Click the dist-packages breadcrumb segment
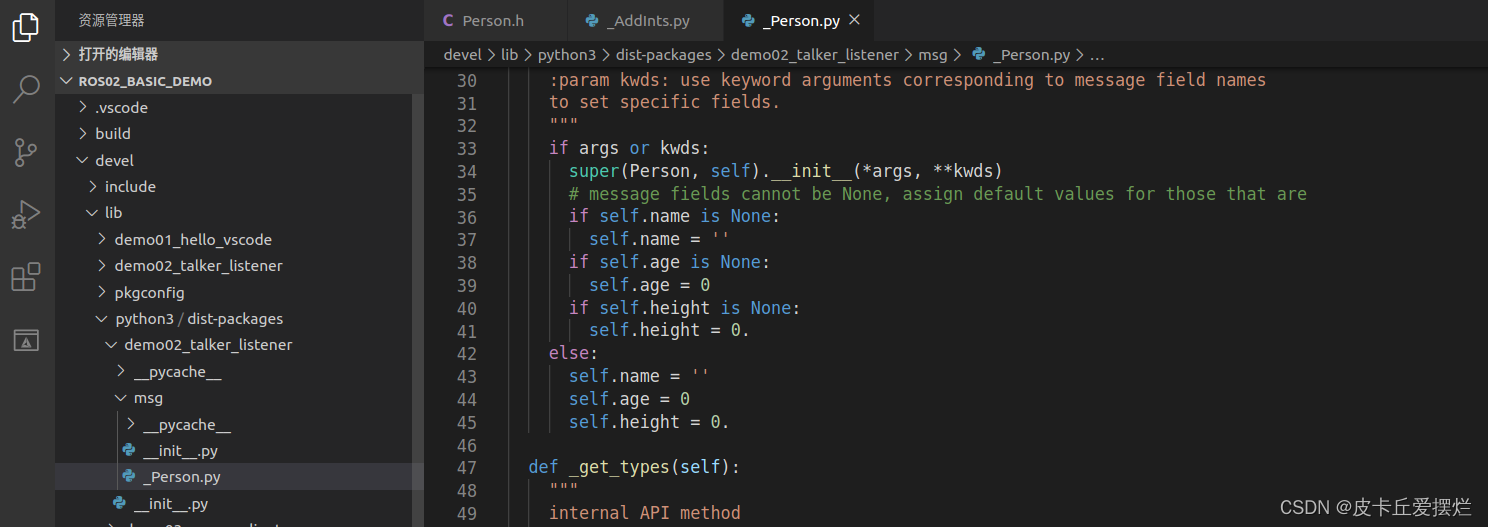 pos(663,55)
